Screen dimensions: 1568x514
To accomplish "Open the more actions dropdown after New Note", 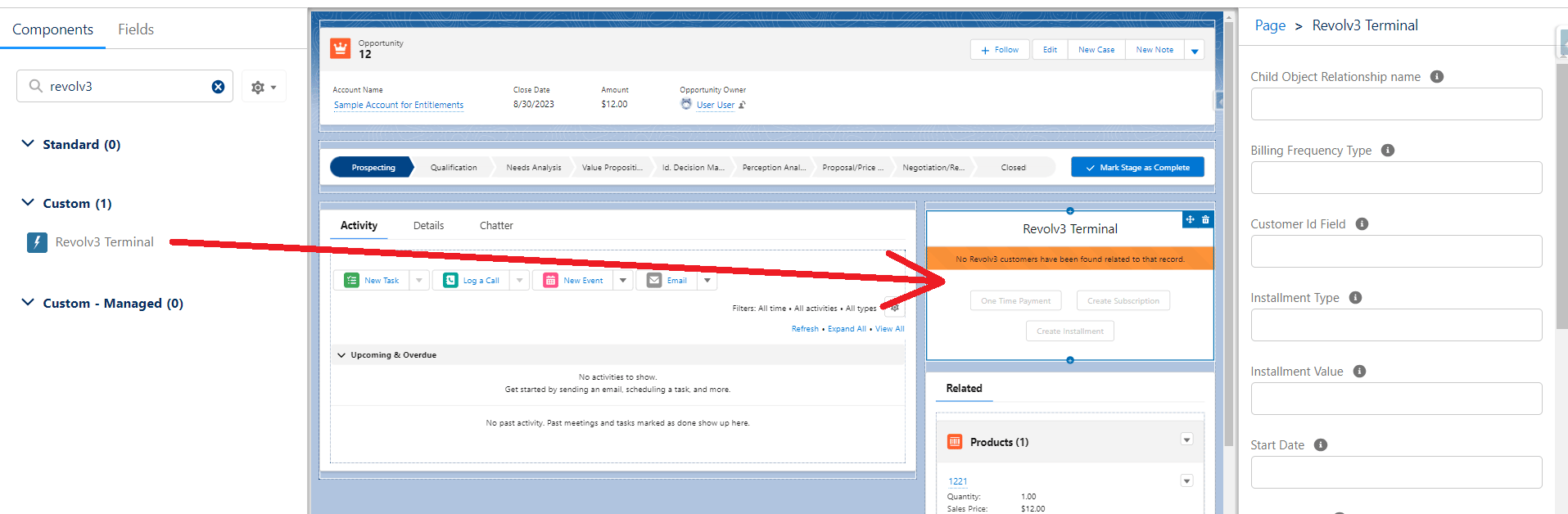I will pos(1195,51).
